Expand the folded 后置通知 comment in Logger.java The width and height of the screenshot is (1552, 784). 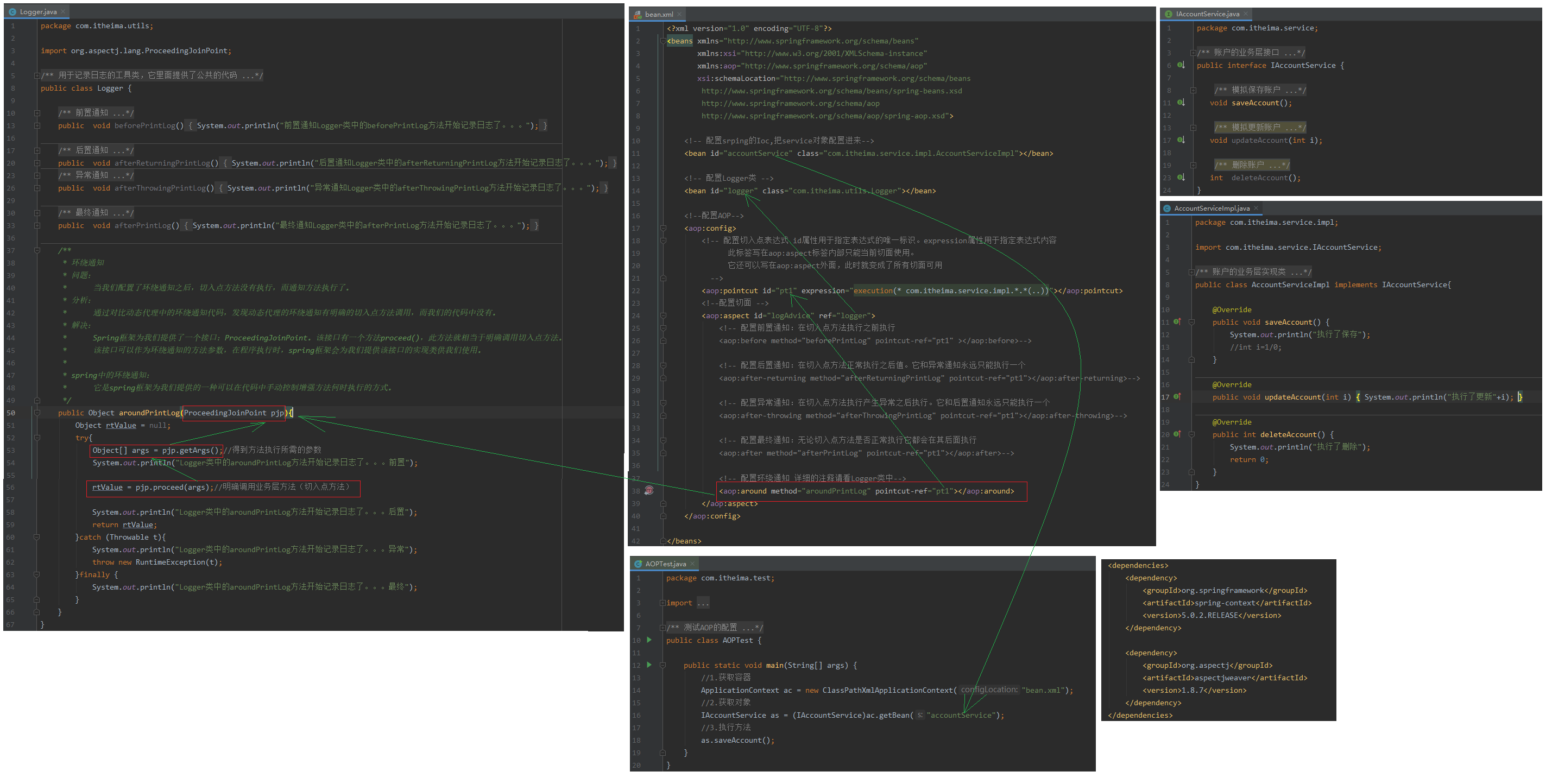click(x=37, y=150)
